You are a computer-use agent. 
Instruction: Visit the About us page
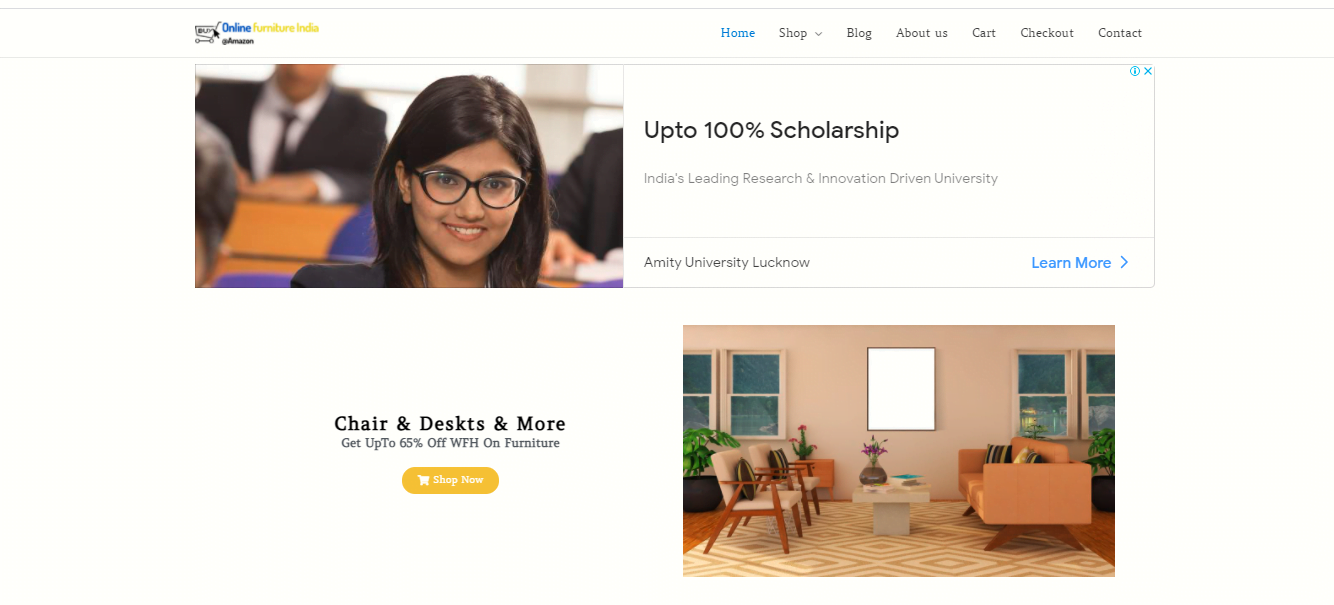pyautogui.click(x=922, y=33)
